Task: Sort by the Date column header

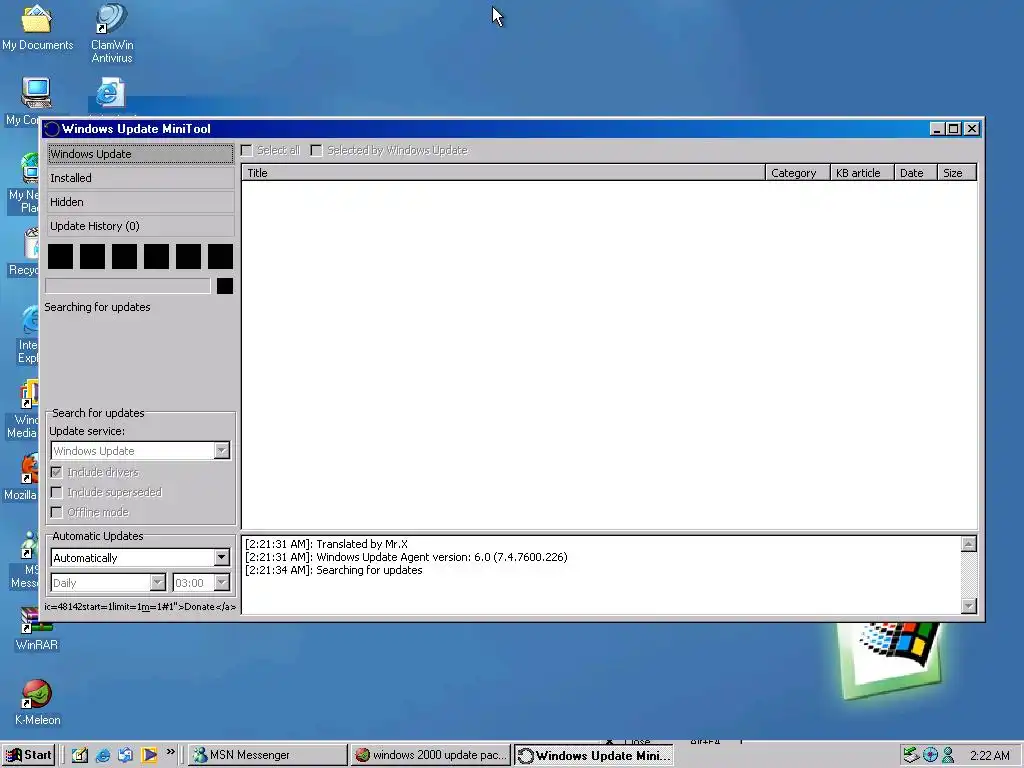Action: 916,173
